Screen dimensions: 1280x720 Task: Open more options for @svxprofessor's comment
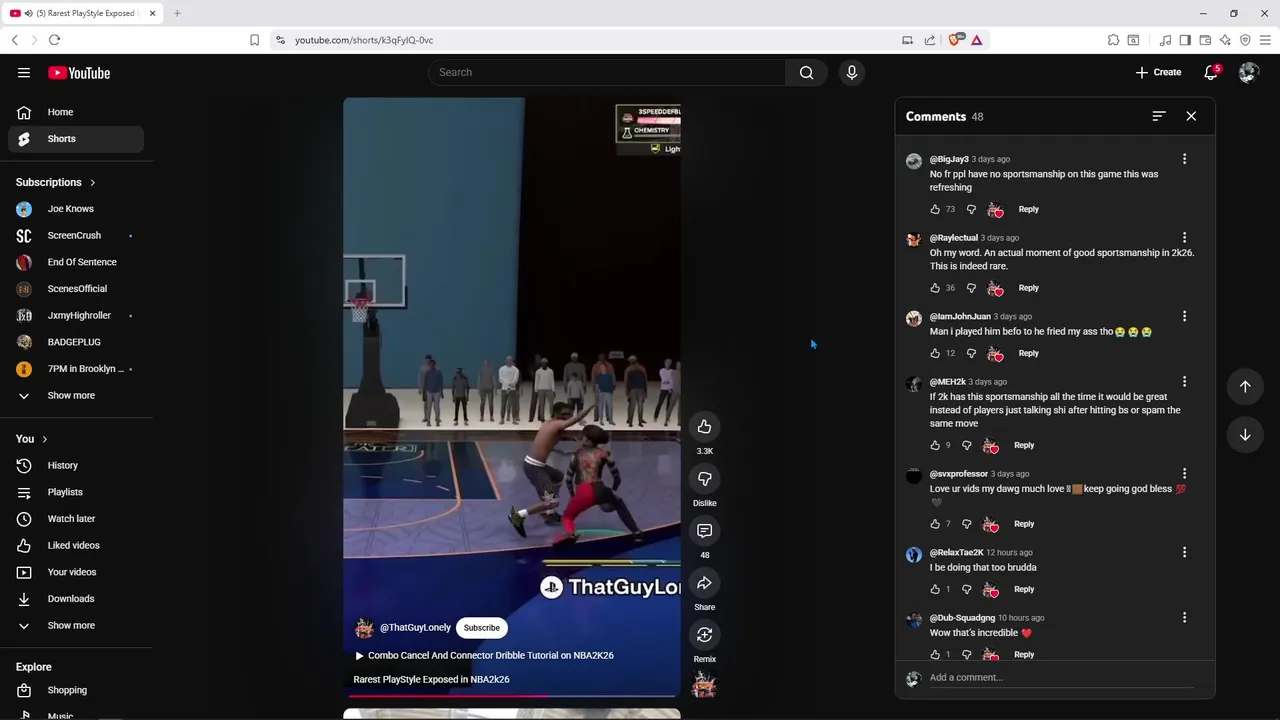[x=1184, y=474]
